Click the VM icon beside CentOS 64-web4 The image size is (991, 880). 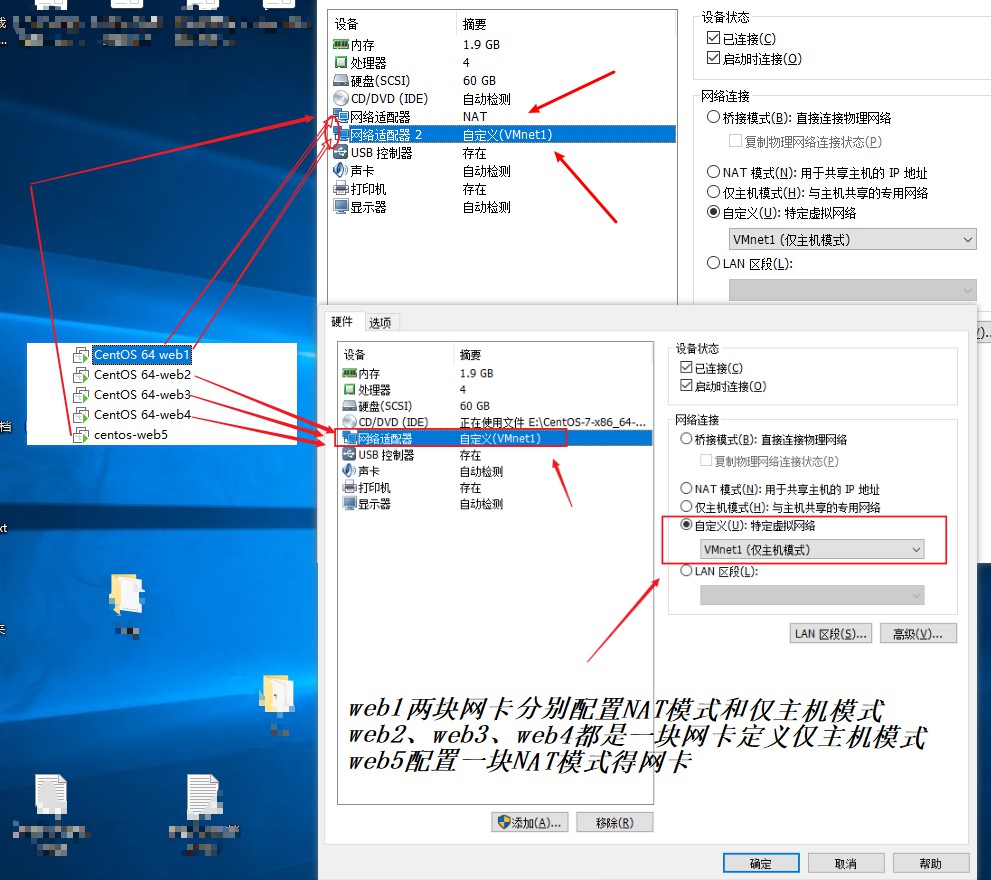pos(81,415)
